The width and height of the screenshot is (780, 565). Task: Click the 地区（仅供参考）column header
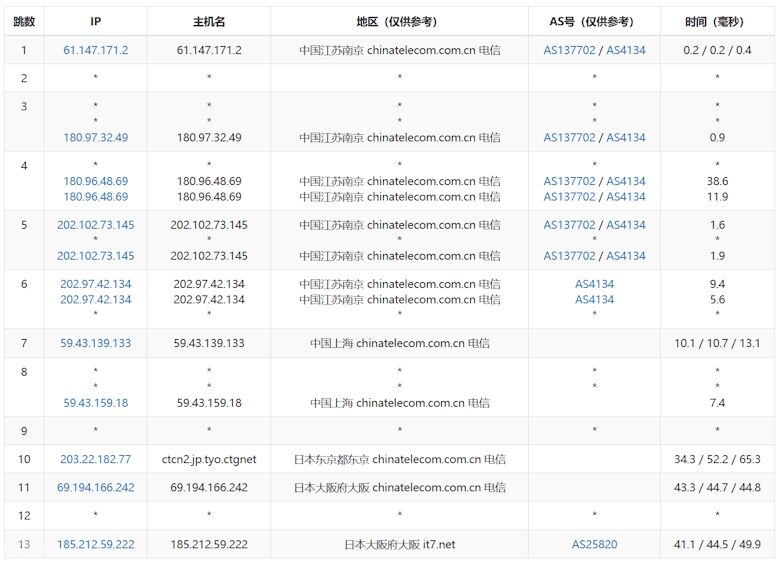click(399, 21)
